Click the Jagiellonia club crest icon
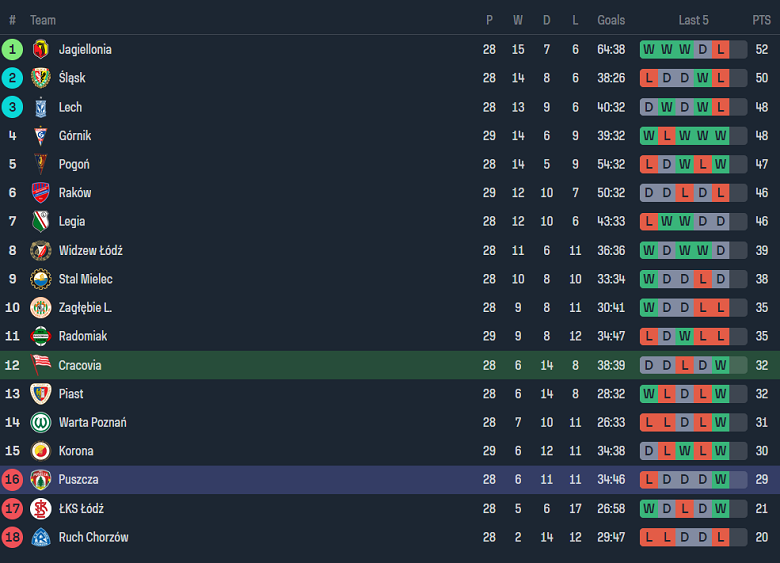 [x=40, y=49]
